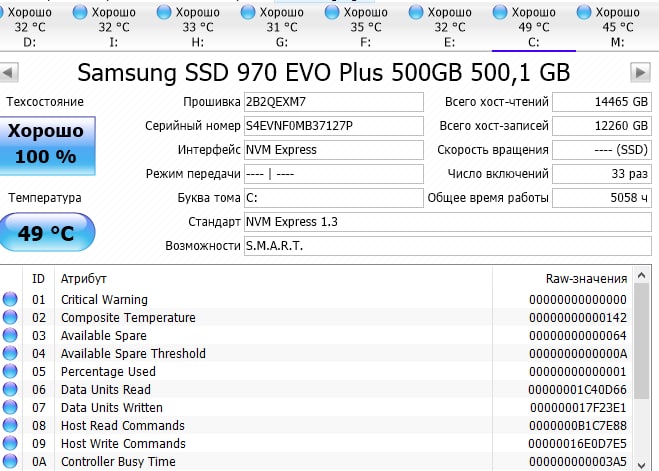Select the G: drive tab
Viewport: 659px width, 471px height.
(x=282, y=27)
